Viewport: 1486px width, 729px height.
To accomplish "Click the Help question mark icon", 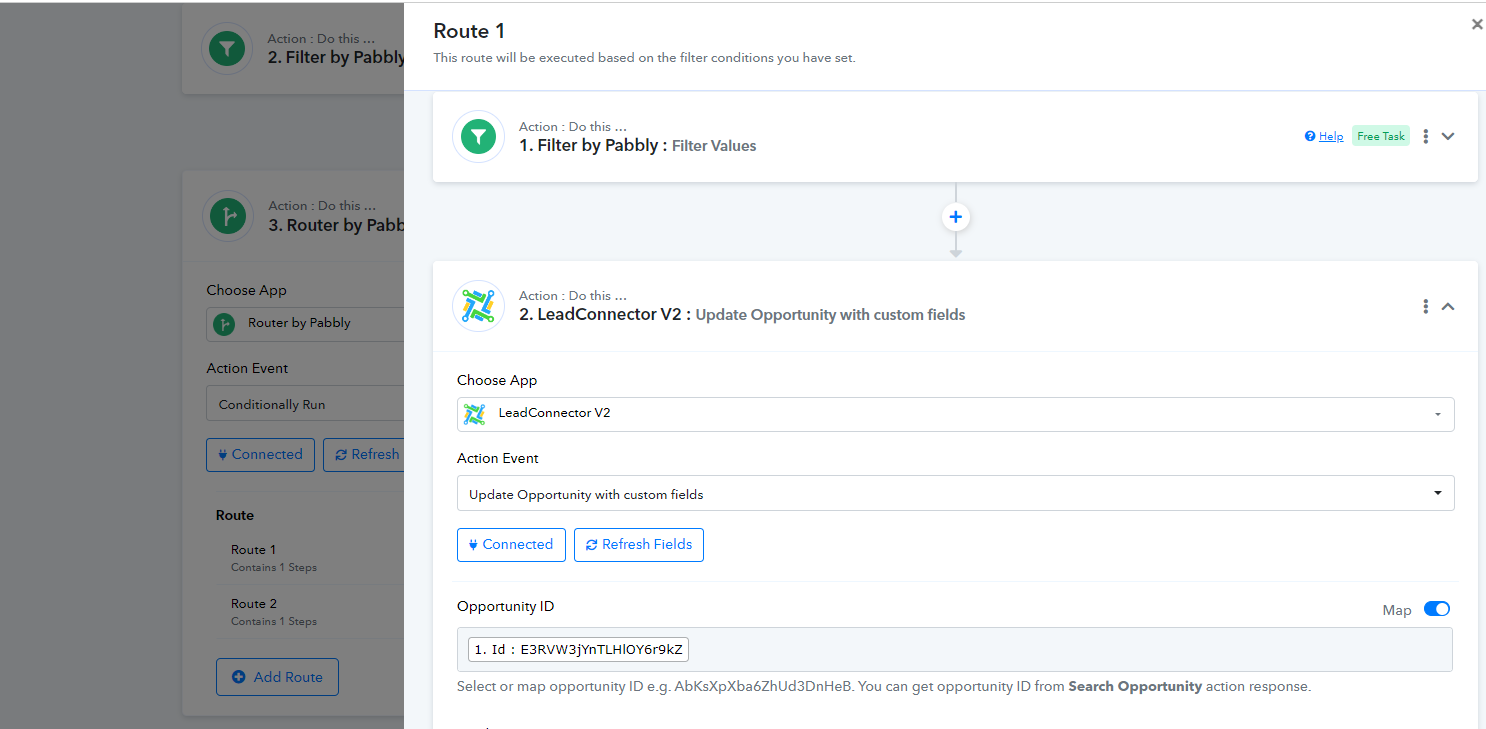I will tap(1310, 136).
